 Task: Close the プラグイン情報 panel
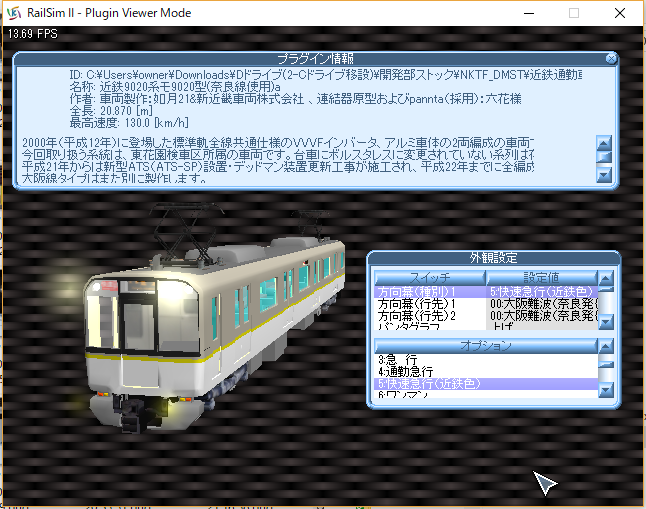coord(611,59)
